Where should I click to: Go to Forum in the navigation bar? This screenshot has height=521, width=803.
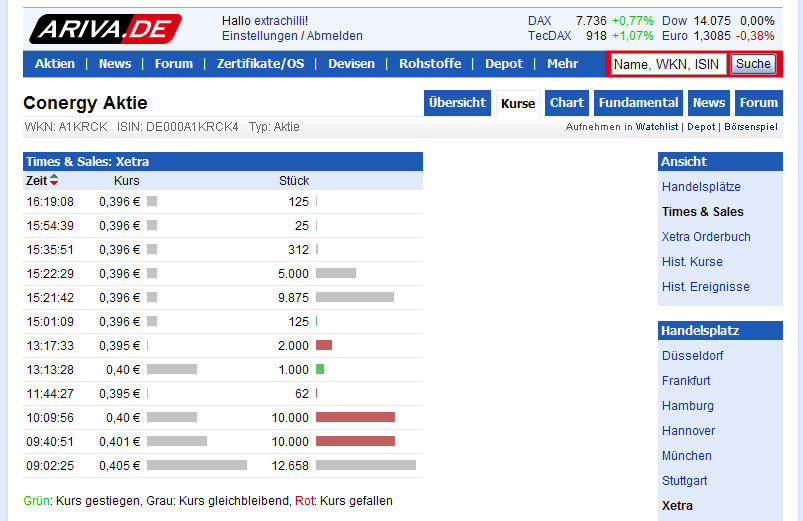pyautogui.click(x=174, y=64)
